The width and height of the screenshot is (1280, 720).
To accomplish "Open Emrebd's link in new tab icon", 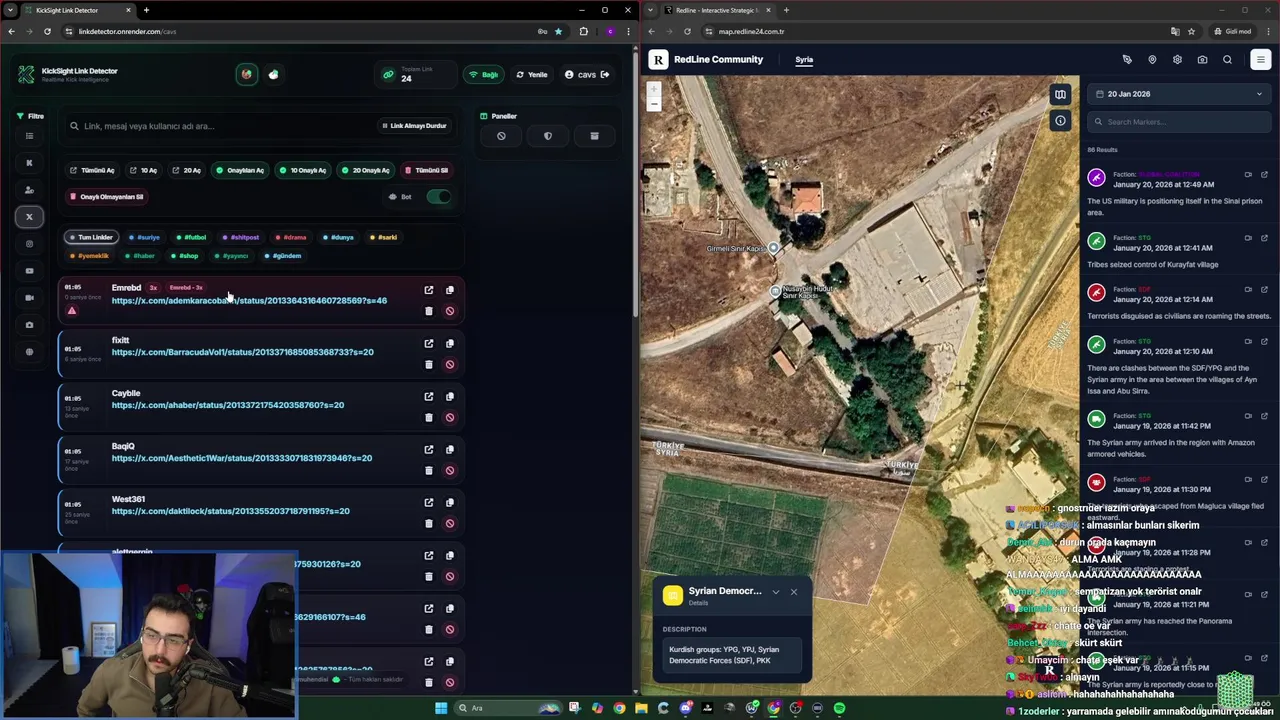I will coord(428,290).
